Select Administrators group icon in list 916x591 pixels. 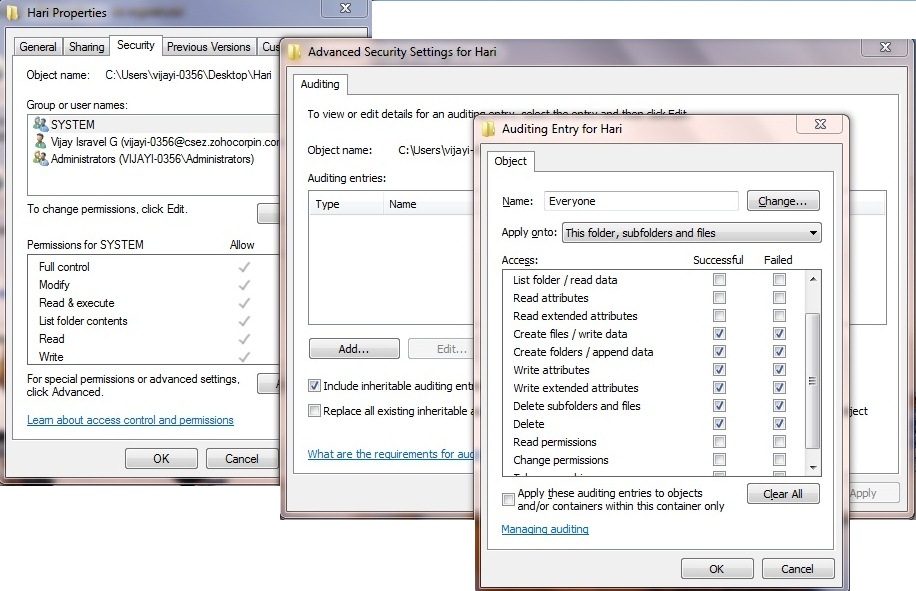[40, 158]
